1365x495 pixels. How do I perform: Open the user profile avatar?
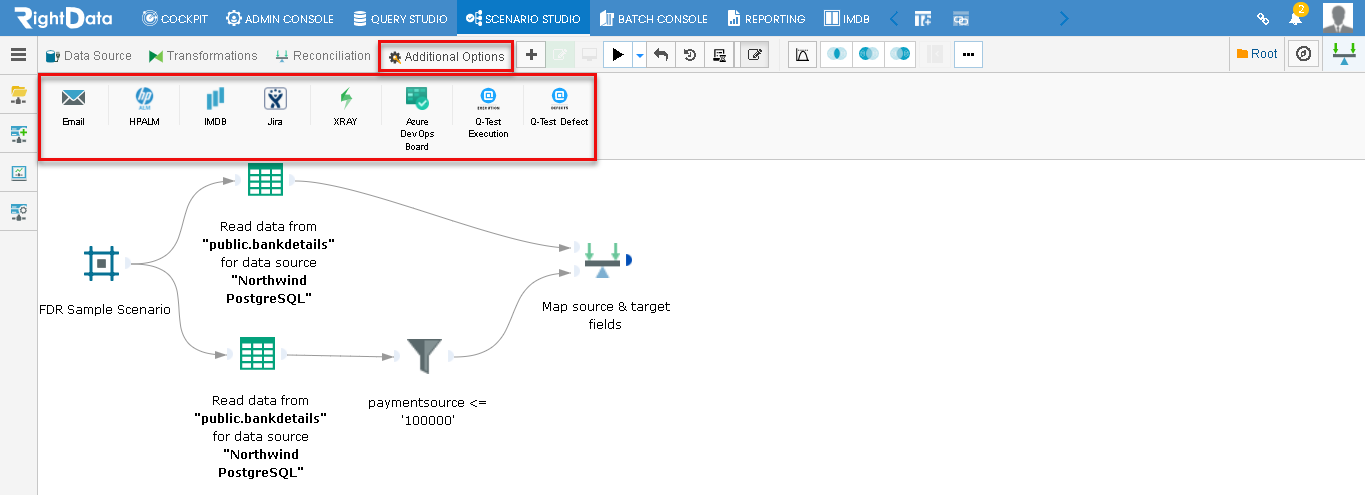pyautogui.click(x=1338, y=18)
